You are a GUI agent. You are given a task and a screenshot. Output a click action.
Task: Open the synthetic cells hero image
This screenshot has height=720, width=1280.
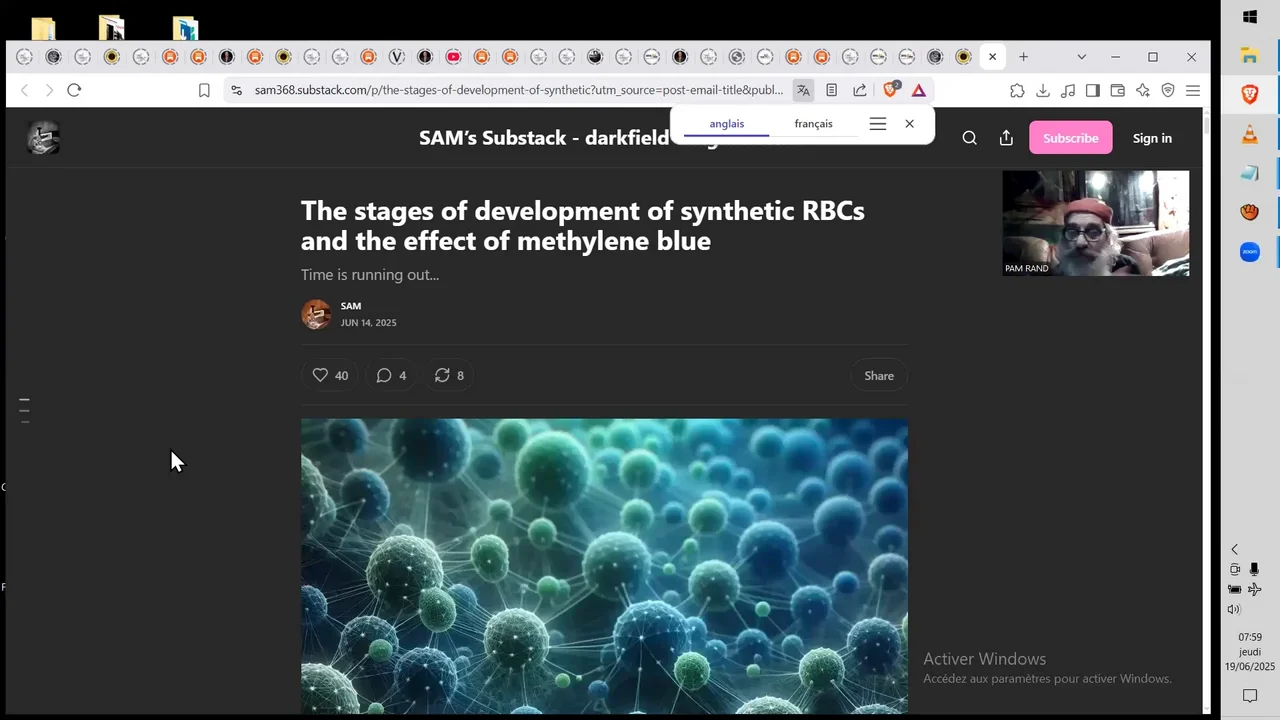click(x=604, y=566)
